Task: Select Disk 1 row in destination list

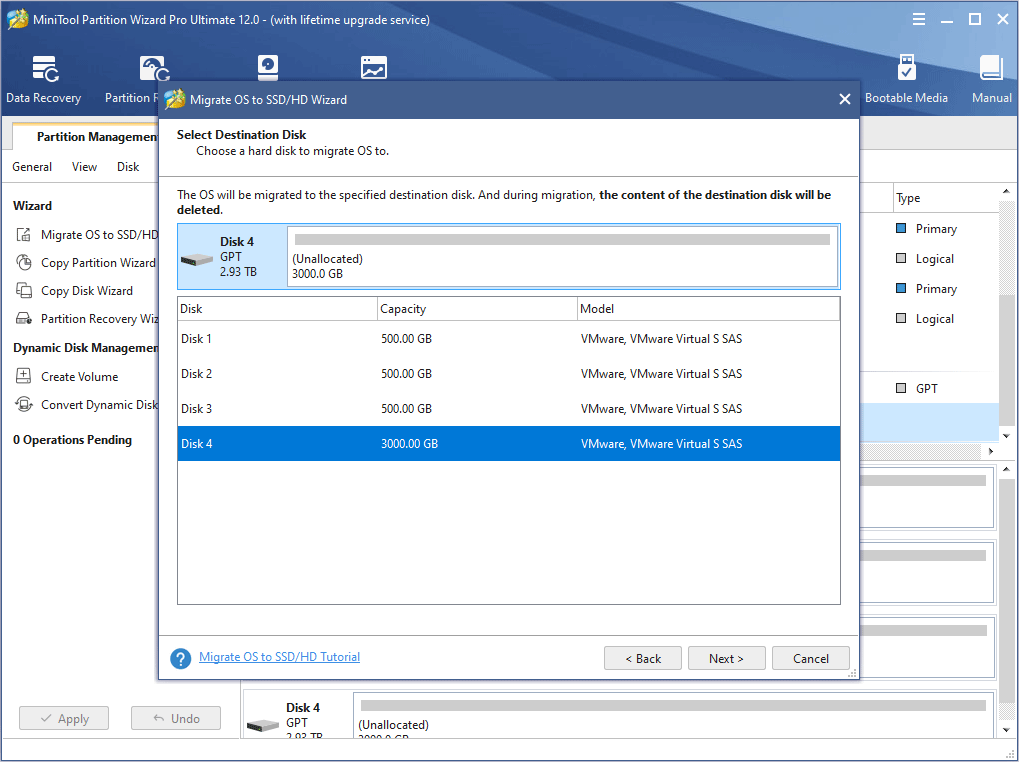Action: coord(509,338)
